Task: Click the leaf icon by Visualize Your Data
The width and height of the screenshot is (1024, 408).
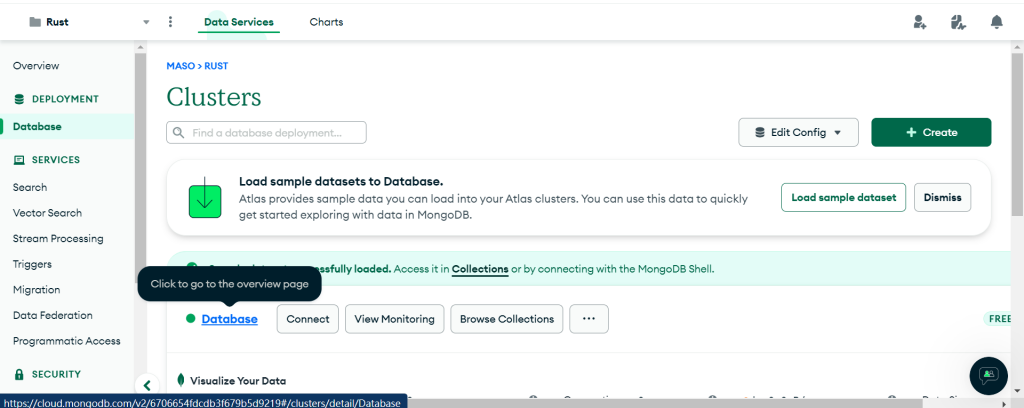Action: coord(181,381)
